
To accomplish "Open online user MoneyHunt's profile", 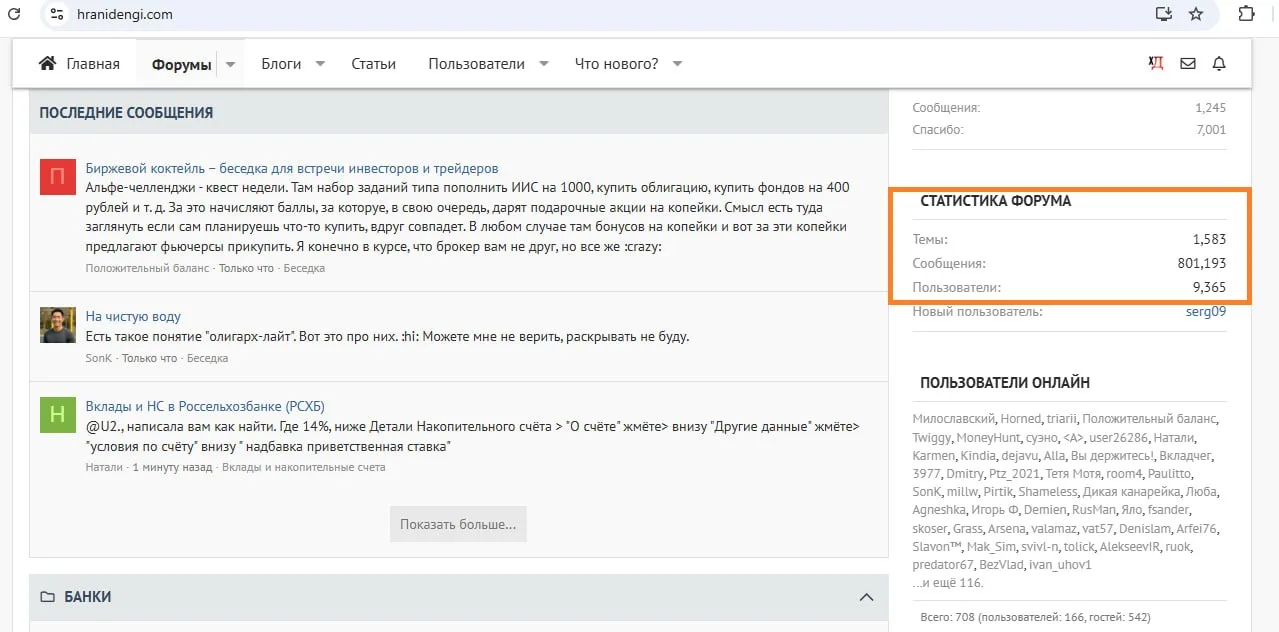I will point(988,438).
